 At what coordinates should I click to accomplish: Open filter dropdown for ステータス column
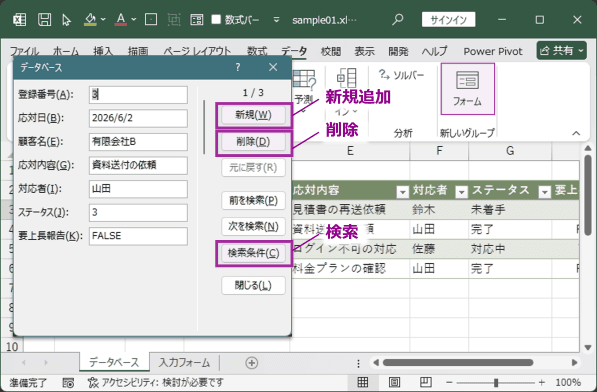544,192
